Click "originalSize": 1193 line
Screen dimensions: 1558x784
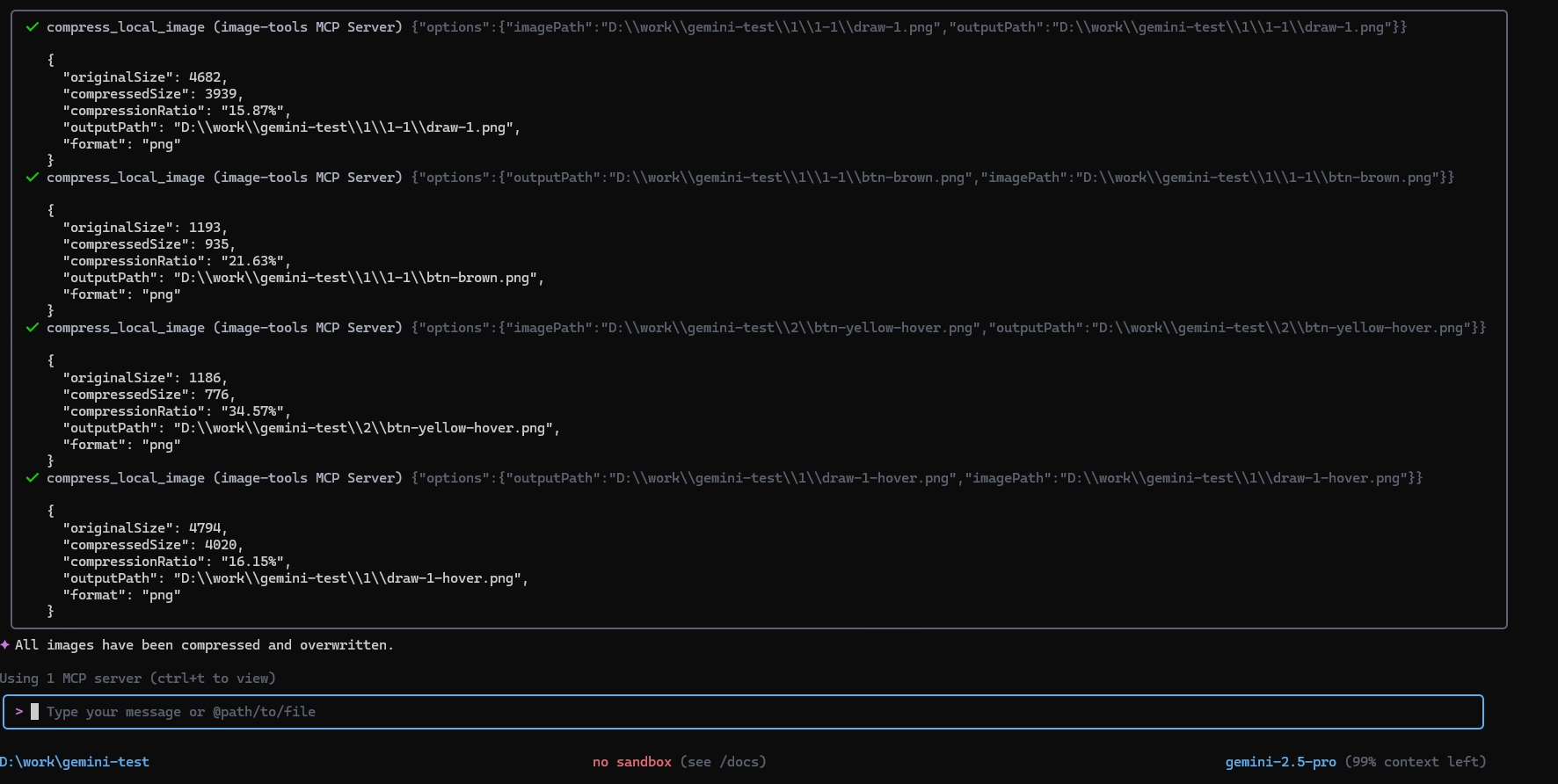(x=145, y=228)
